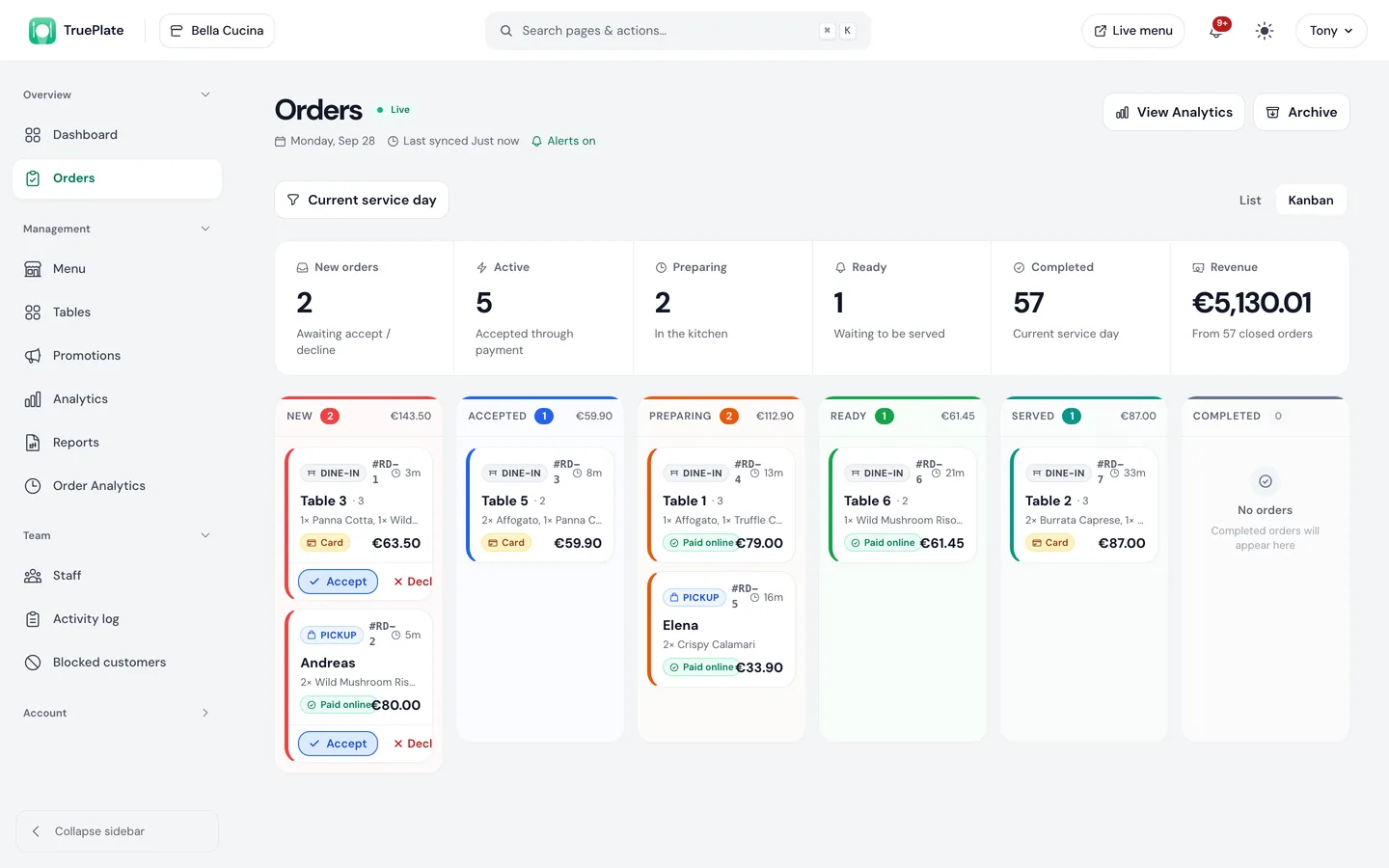Click Collapse sidebar button
The width and height of the screenshot is (1389, 868).
pos(117,831)
